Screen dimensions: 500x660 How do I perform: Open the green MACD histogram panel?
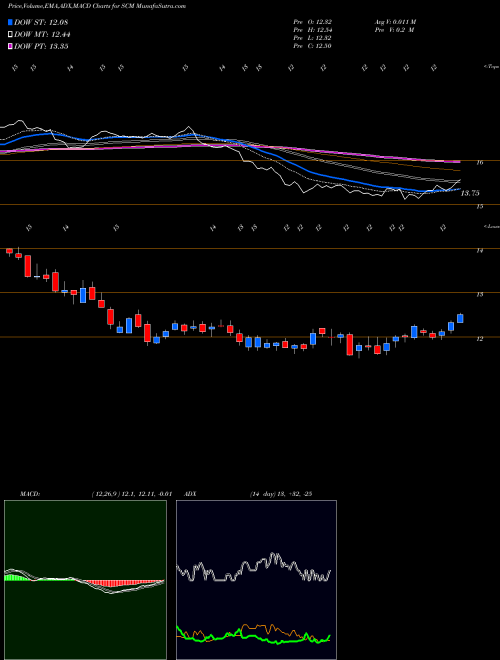(85, 580)
